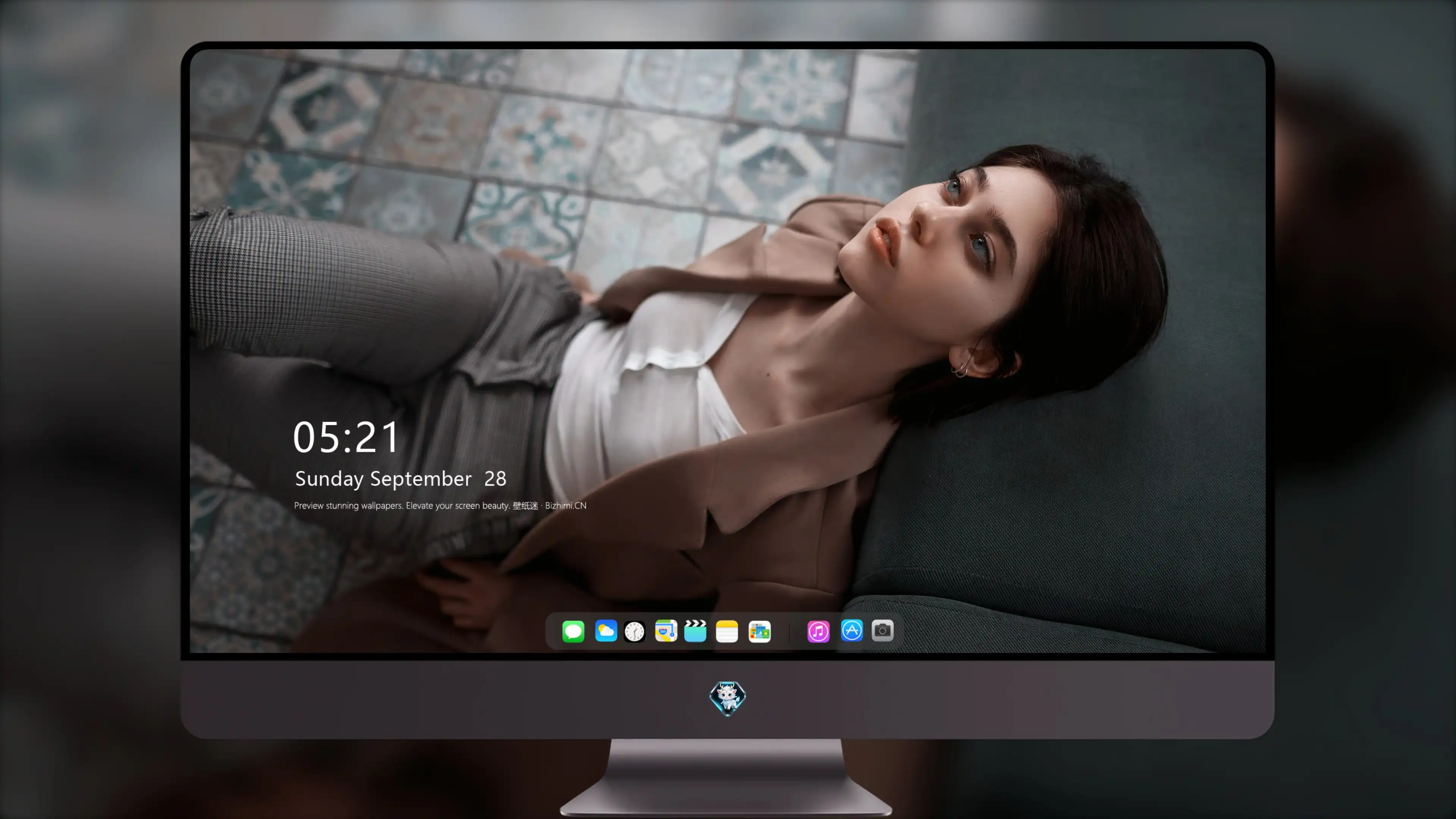Open the Notes app icon

coord(727,631)
